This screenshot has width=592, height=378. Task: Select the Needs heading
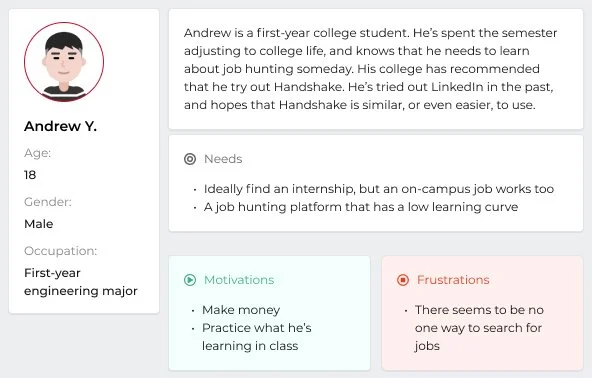point(223,159)
